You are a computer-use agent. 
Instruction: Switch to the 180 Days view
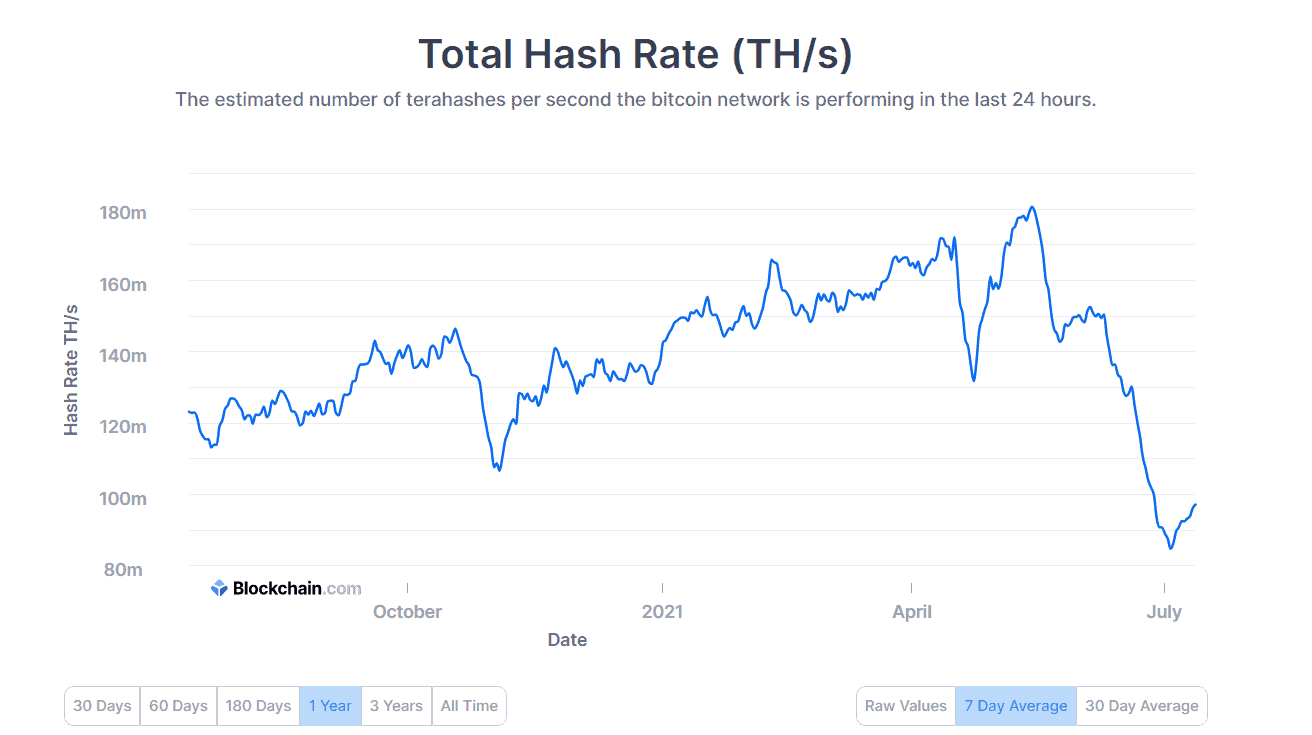click(x=258, y=705)
